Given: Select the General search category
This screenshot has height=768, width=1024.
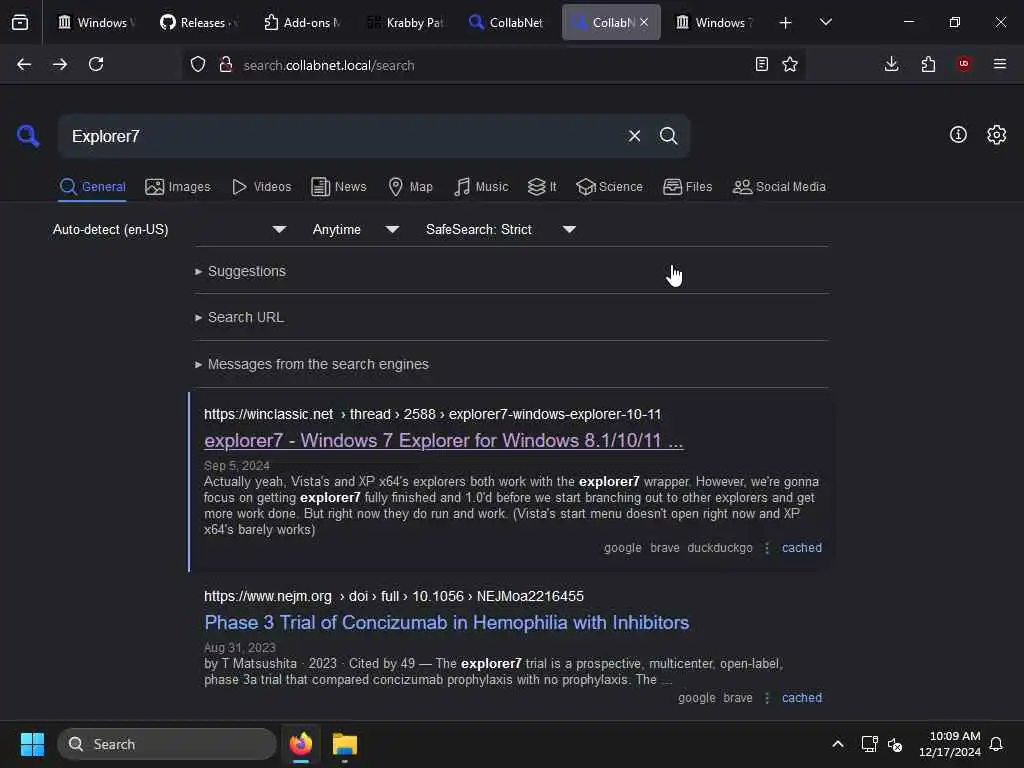Looking at the screenshot, I should pos(92,187).
